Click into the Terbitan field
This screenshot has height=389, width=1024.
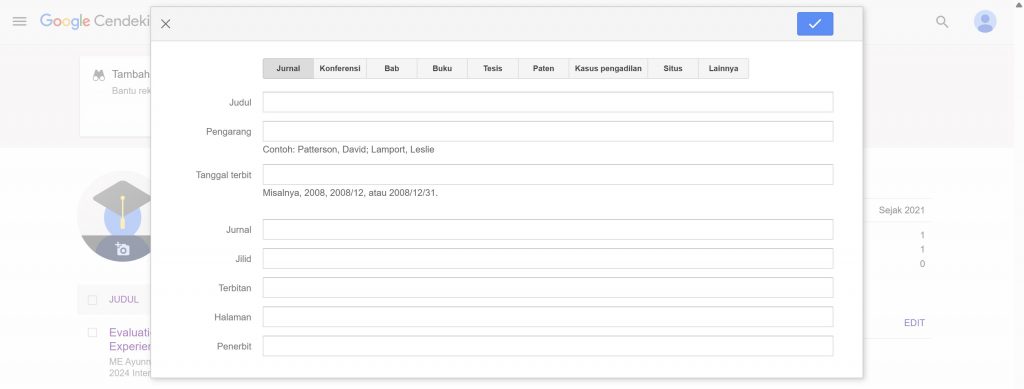[548, 288]
